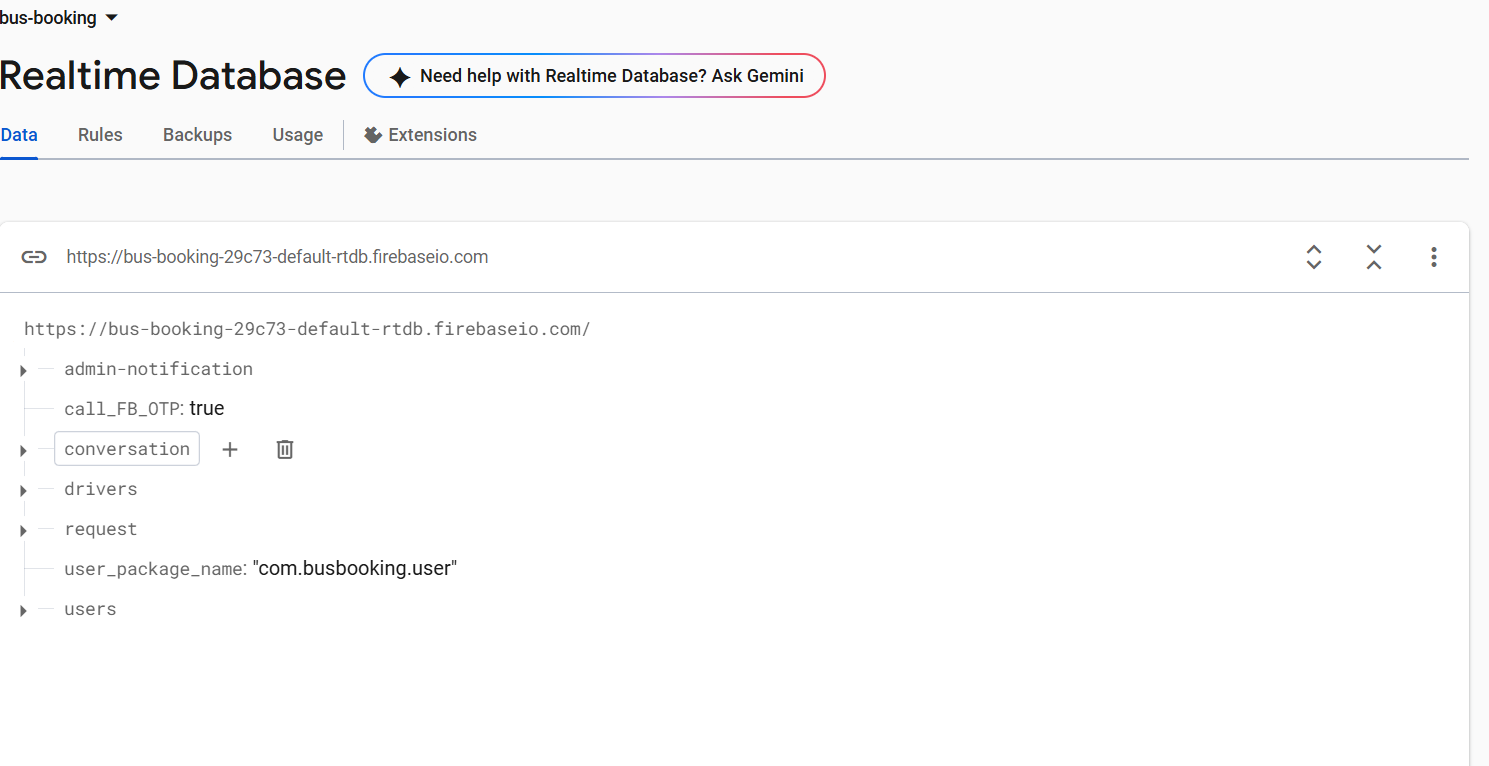Click the Extensions puzzle icon
1489x766 pixels.
(373, 135)
